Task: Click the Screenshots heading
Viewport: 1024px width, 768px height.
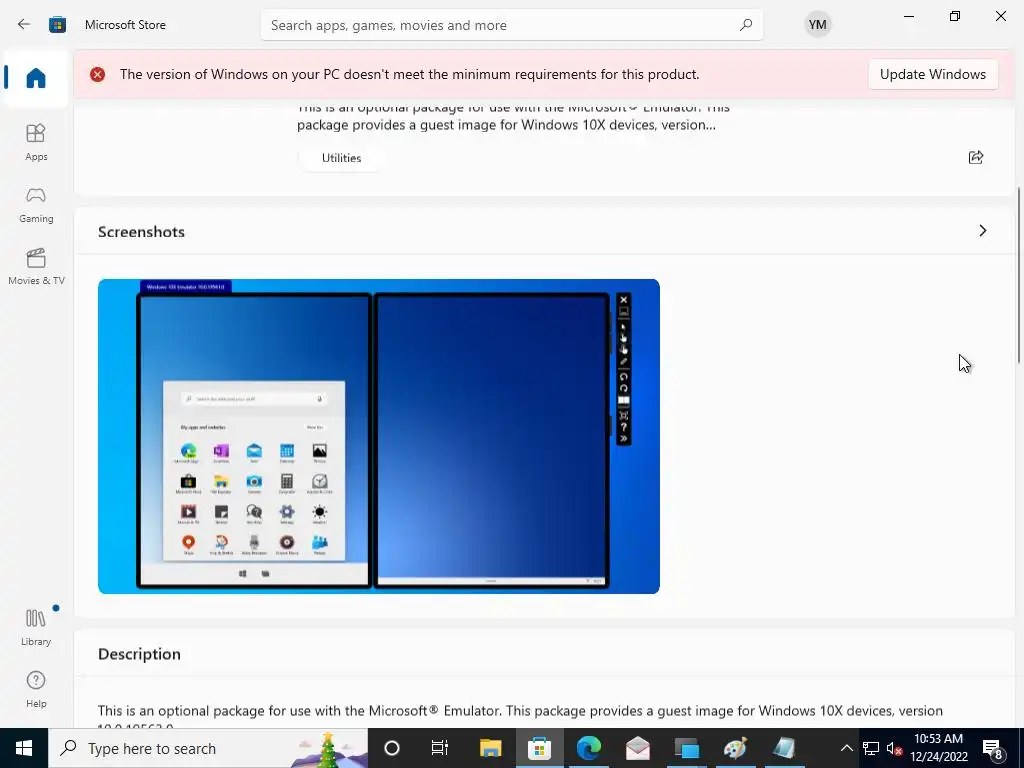Action: pos(141,232)
